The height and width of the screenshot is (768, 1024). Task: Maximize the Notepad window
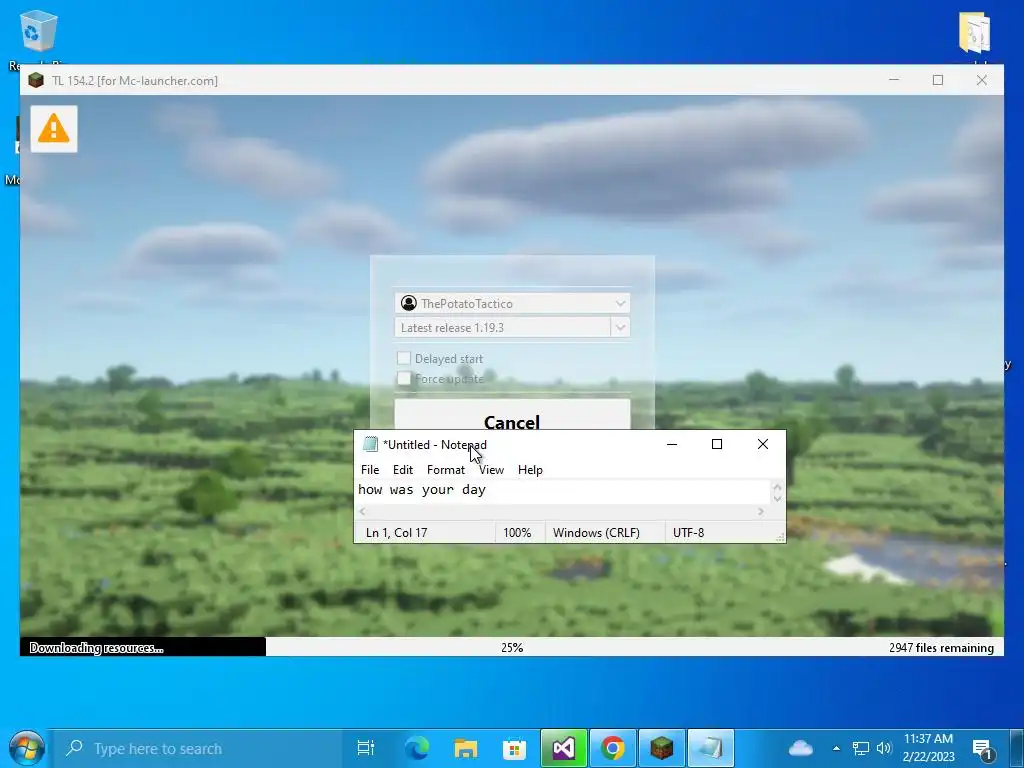point(716,444)
